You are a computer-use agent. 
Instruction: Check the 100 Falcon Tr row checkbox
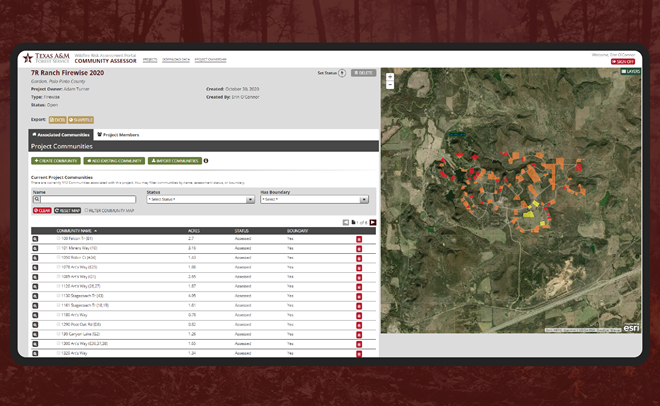[x=59, y=239]
